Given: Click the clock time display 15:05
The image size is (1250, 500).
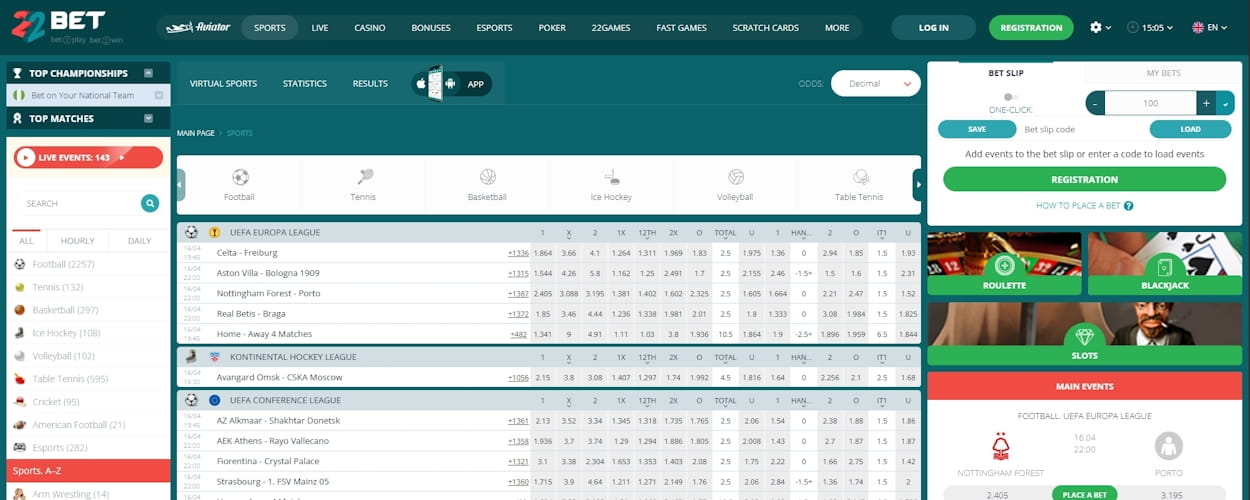Looking at the screenshot, I should [1150, 27].
